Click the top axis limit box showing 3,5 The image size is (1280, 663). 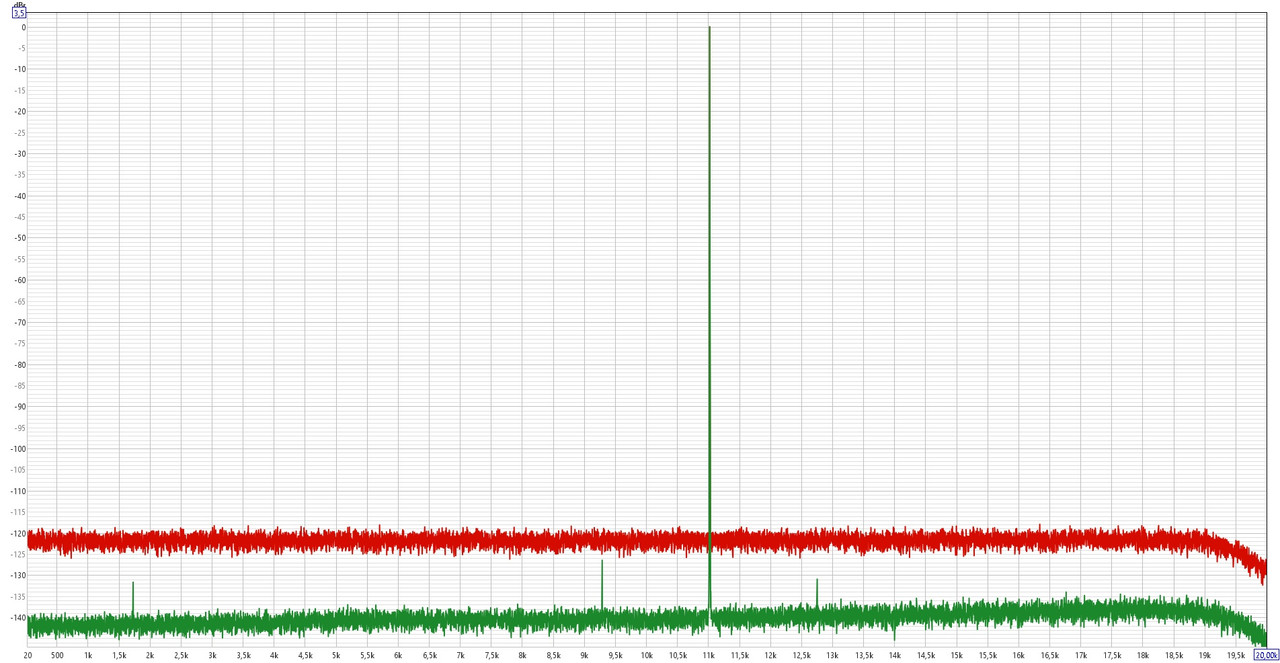coord(19,13)
